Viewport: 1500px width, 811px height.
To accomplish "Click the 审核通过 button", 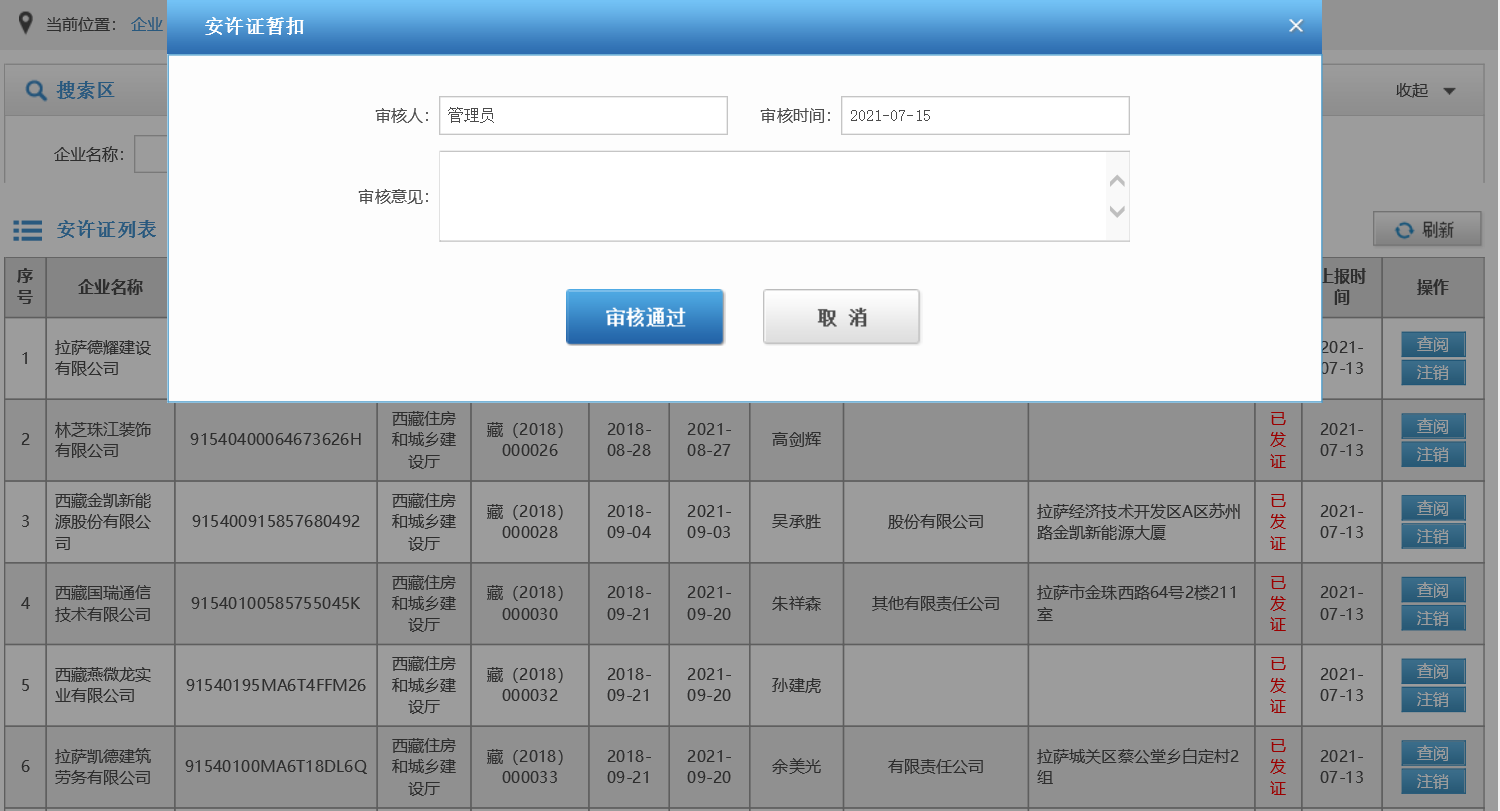I will [x=644, y=317].
